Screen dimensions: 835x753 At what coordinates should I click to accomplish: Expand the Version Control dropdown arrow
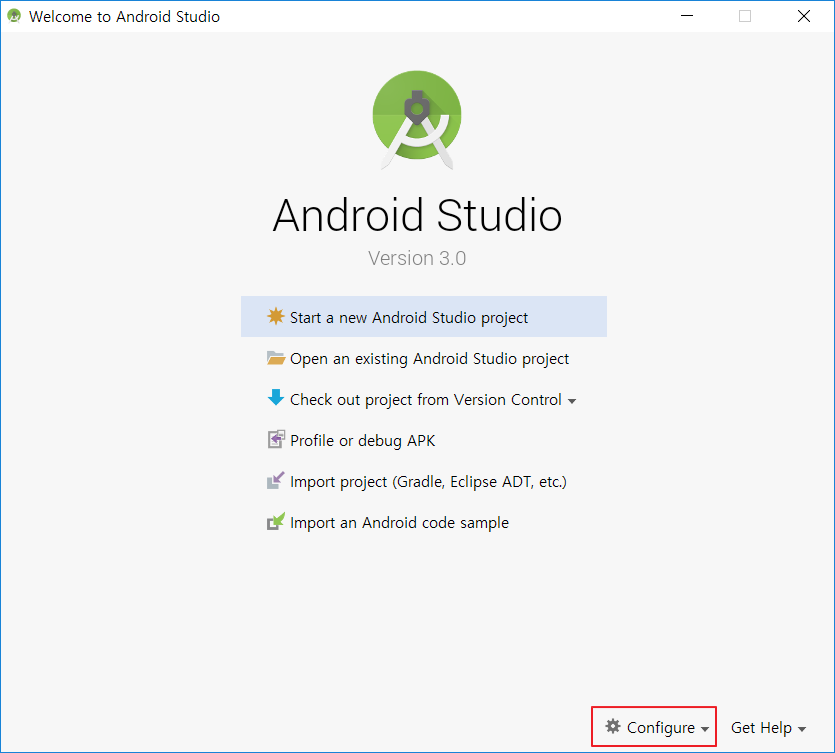572,401
